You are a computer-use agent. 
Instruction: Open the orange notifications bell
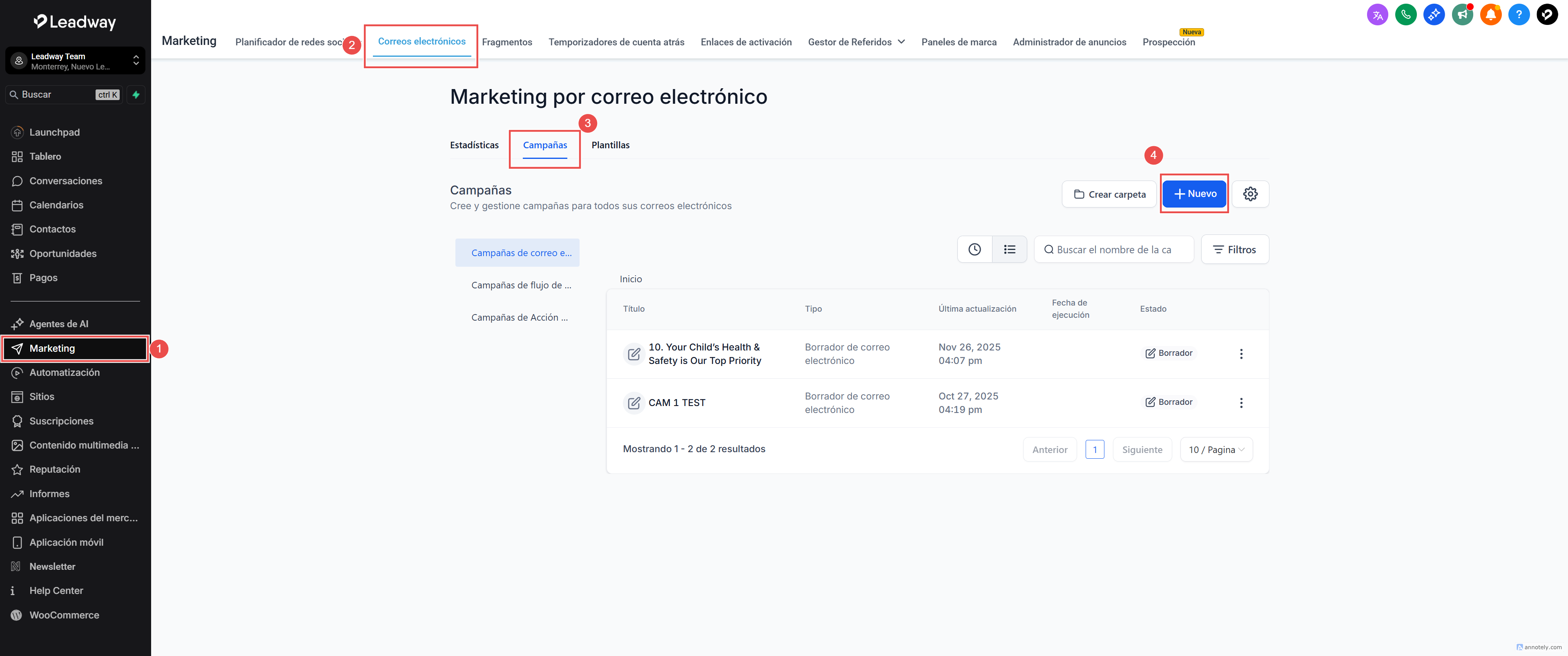pyautogui.click(x=1490, y=15)
